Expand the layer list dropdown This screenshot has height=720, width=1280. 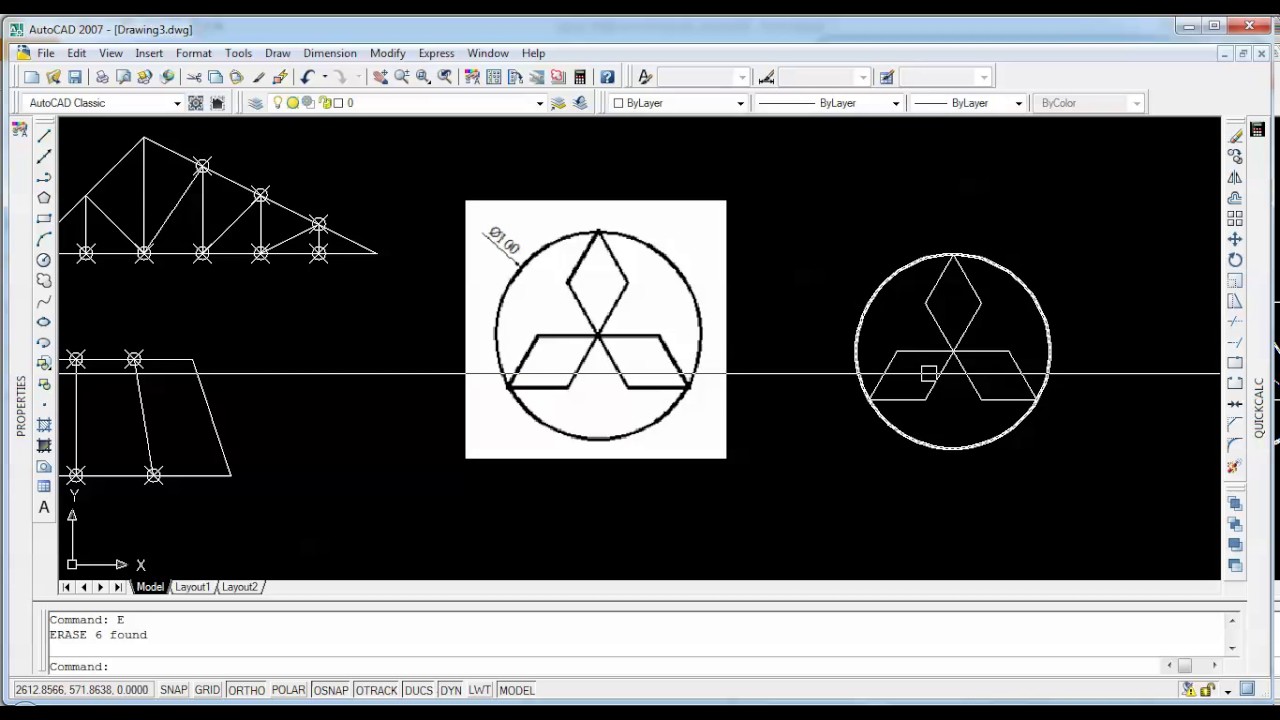[x=540, y=103]
